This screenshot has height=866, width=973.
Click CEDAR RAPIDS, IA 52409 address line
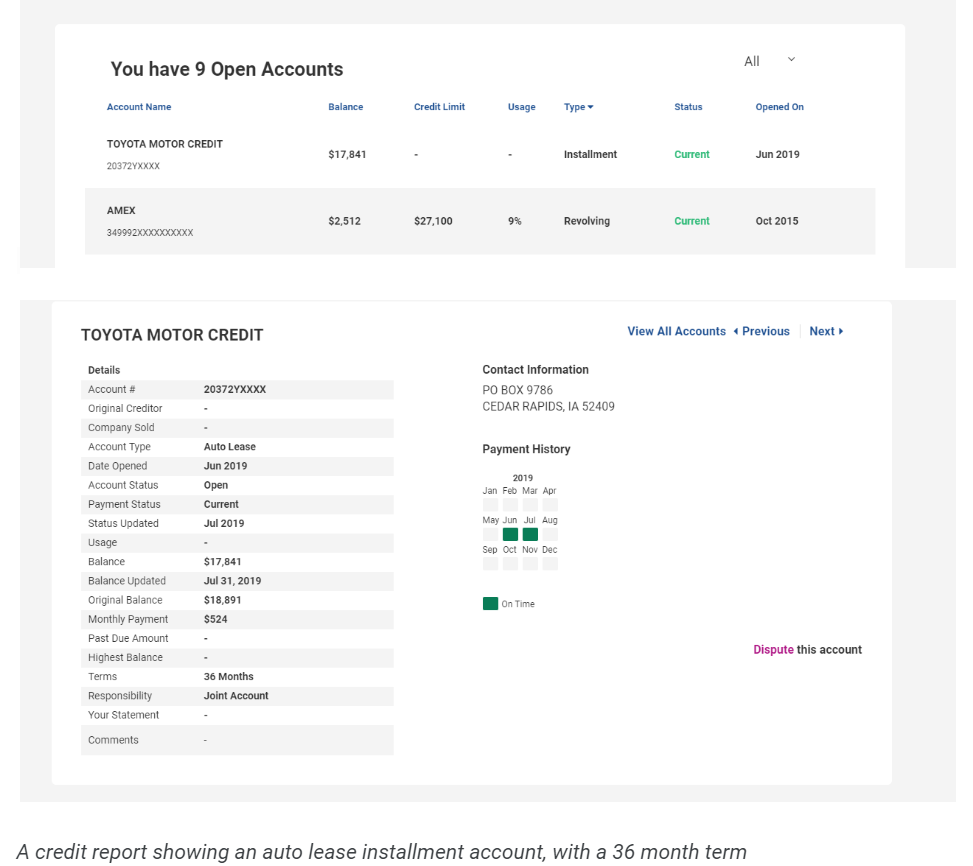549,407
